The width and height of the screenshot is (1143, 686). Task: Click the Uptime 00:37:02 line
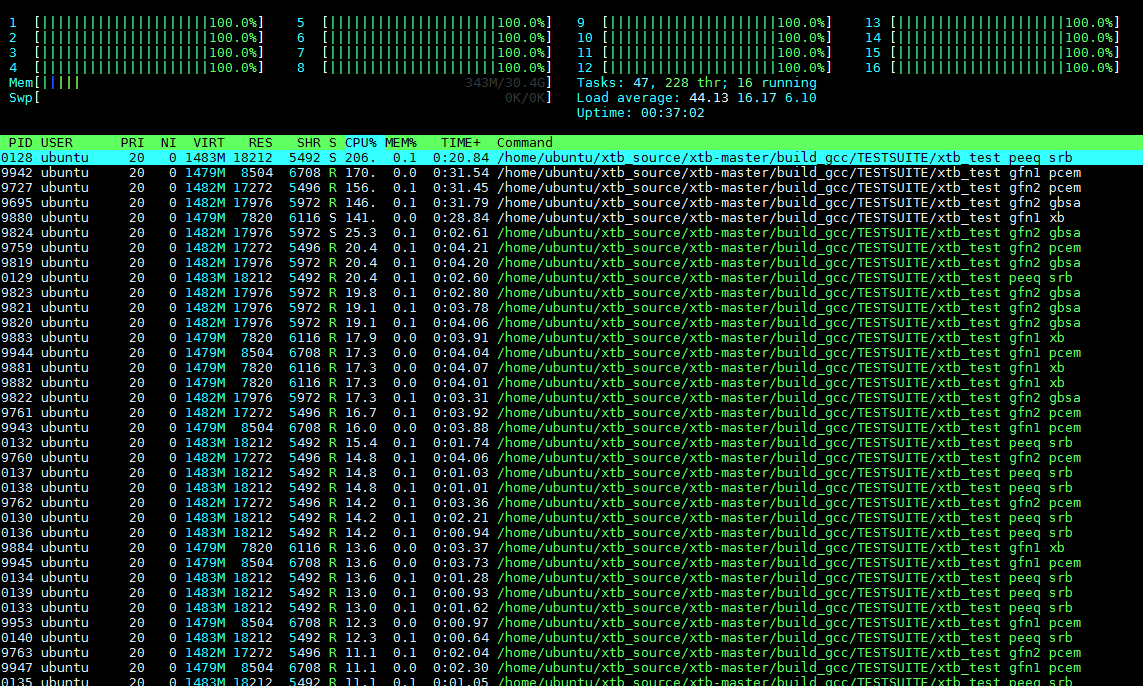[x=640, y=113]
